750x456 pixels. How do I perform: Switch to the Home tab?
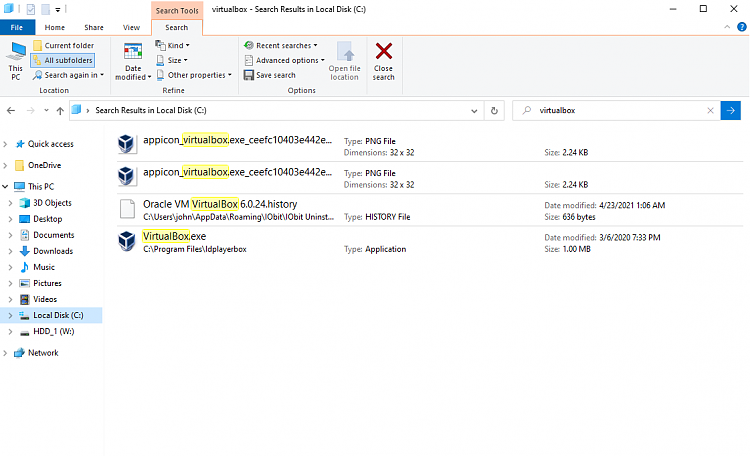click(55, 27)
